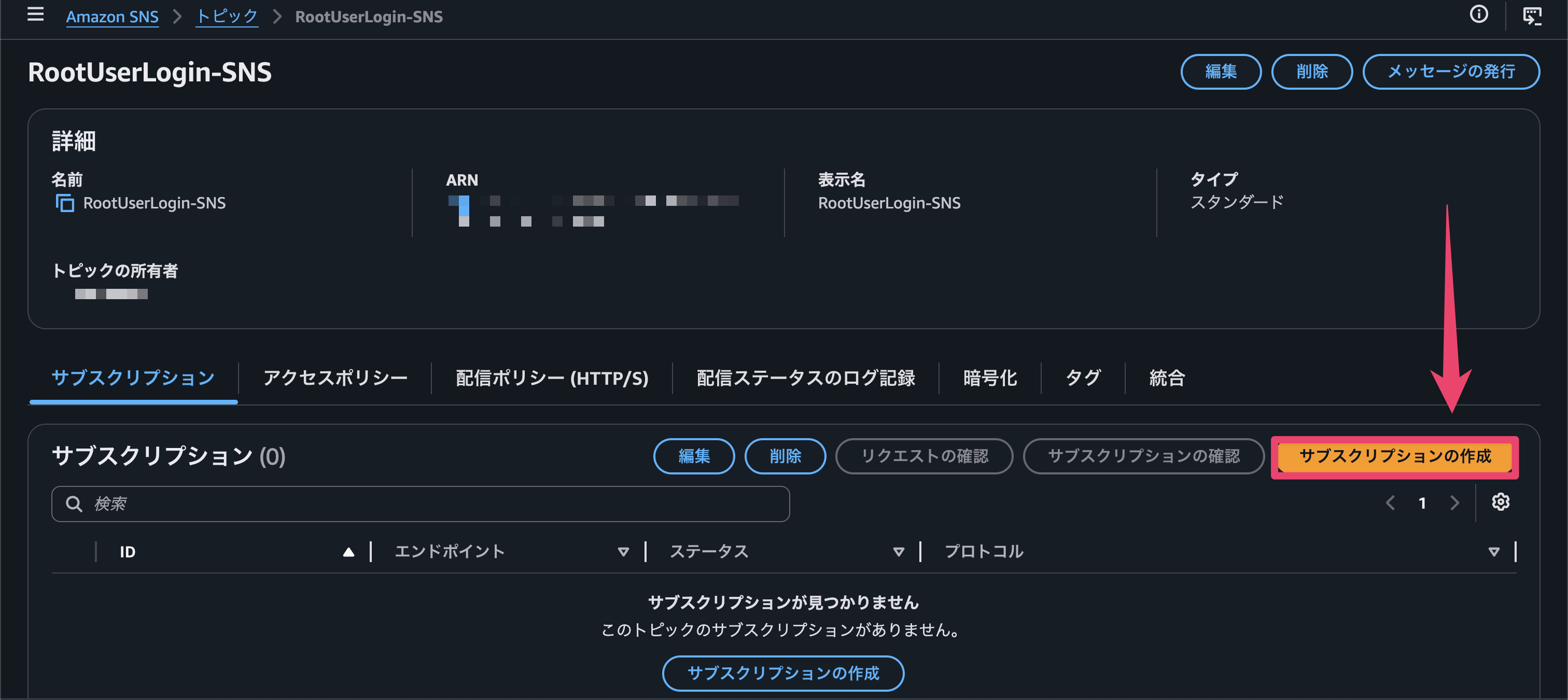1568x700 pixels.
Task: Click the リクエストの確認 button
Action: [x=924, y=456]
